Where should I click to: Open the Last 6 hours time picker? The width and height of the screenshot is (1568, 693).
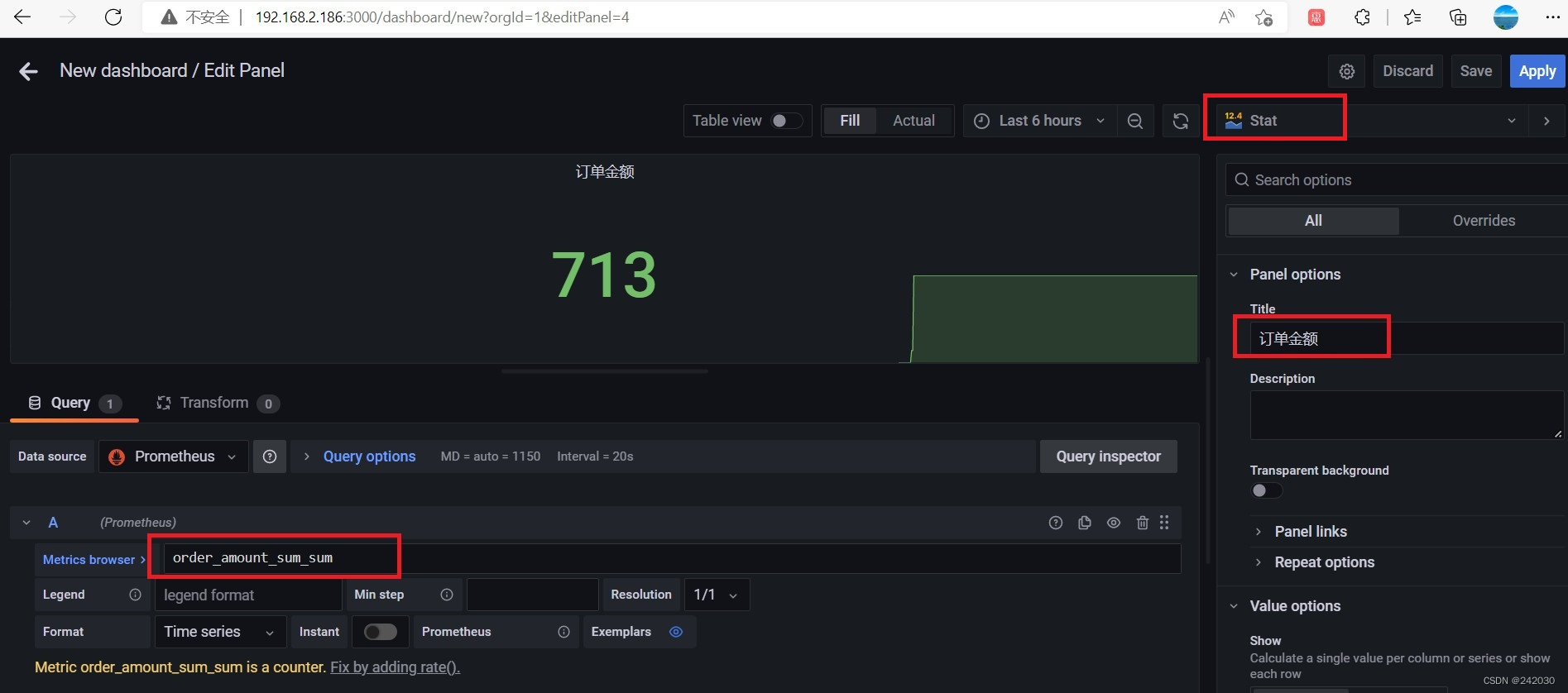pos(1040,122)
